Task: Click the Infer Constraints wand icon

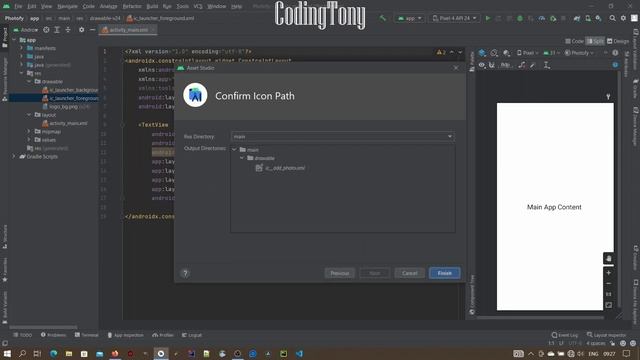Action: (533, 65)
